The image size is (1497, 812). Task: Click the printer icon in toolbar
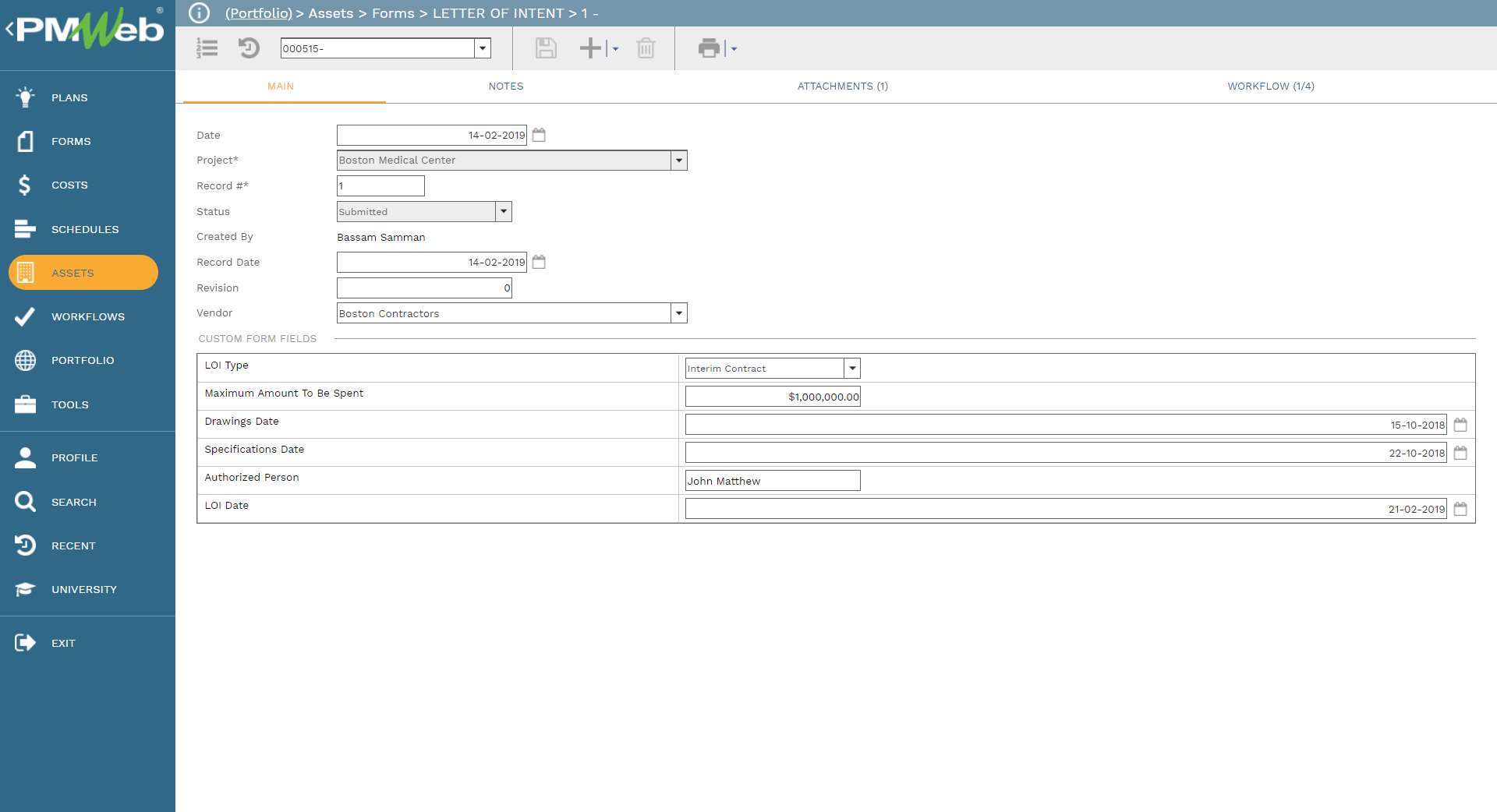709,48
